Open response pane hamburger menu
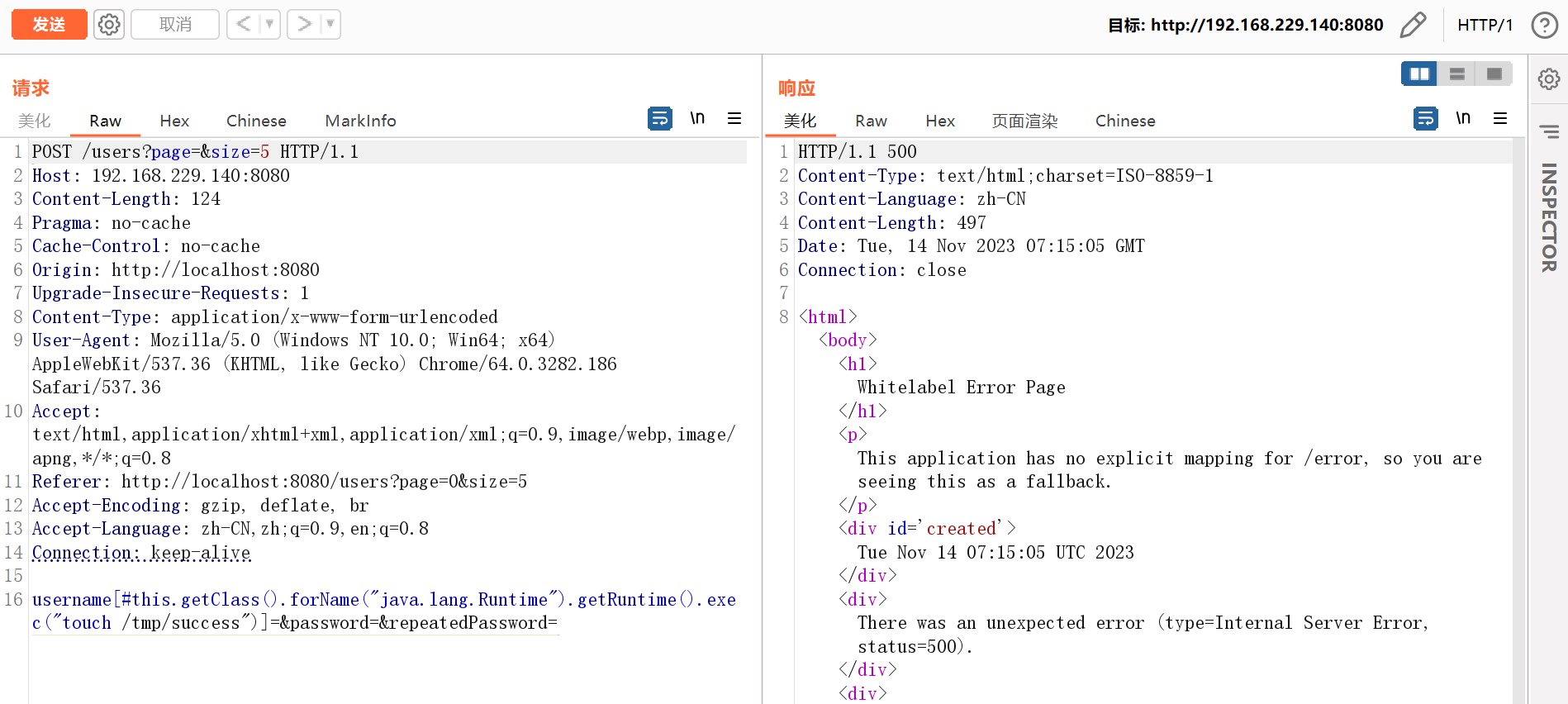 1500,118
